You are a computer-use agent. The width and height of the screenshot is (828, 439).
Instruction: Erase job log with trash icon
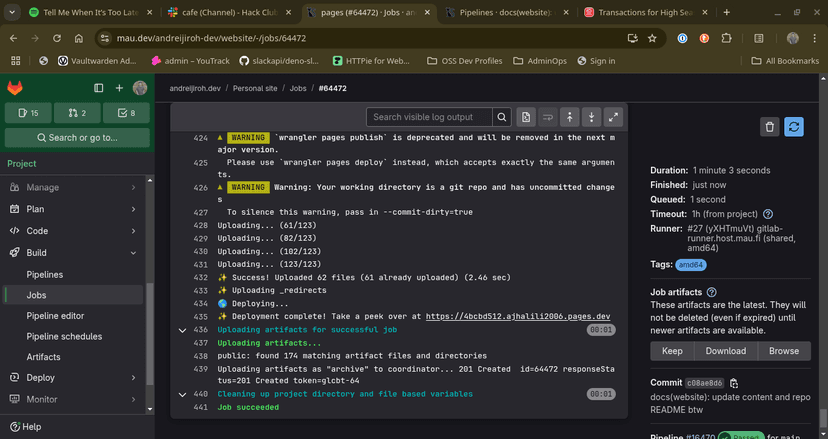pyautogui.click(x=769, y=127)
